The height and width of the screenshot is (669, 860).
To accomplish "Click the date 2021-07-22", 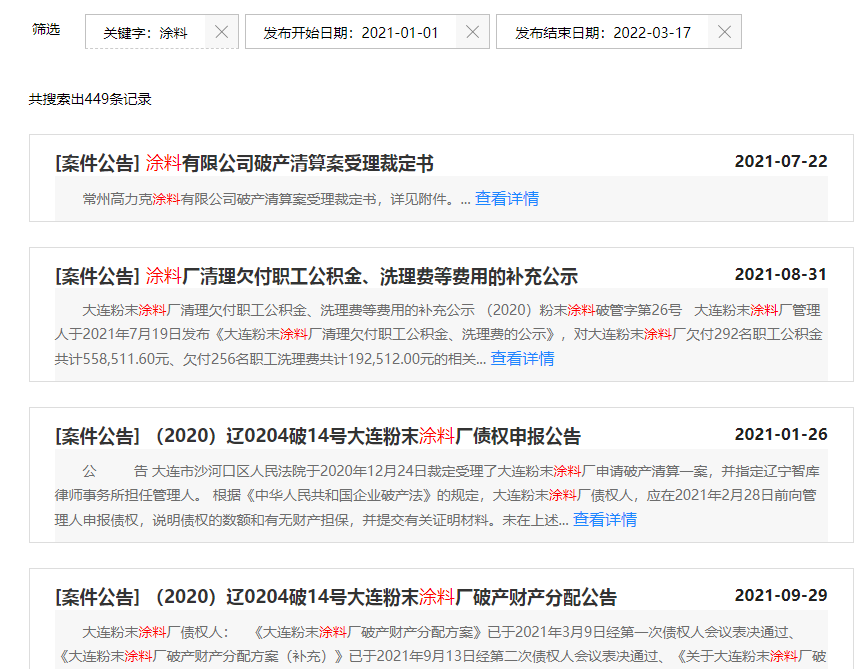I will 781,161.
